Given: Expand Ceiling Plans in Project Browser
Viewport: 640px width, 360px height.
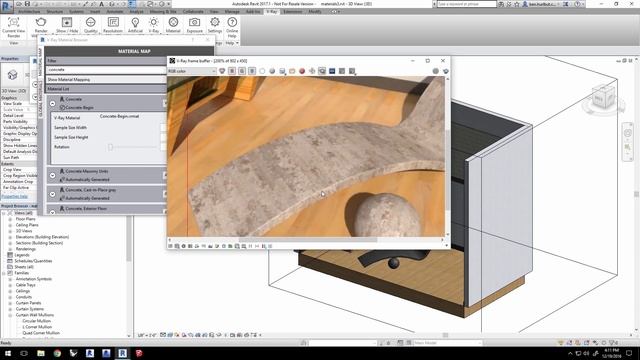Looking at the screenshot, I should (x=10, y=225).
